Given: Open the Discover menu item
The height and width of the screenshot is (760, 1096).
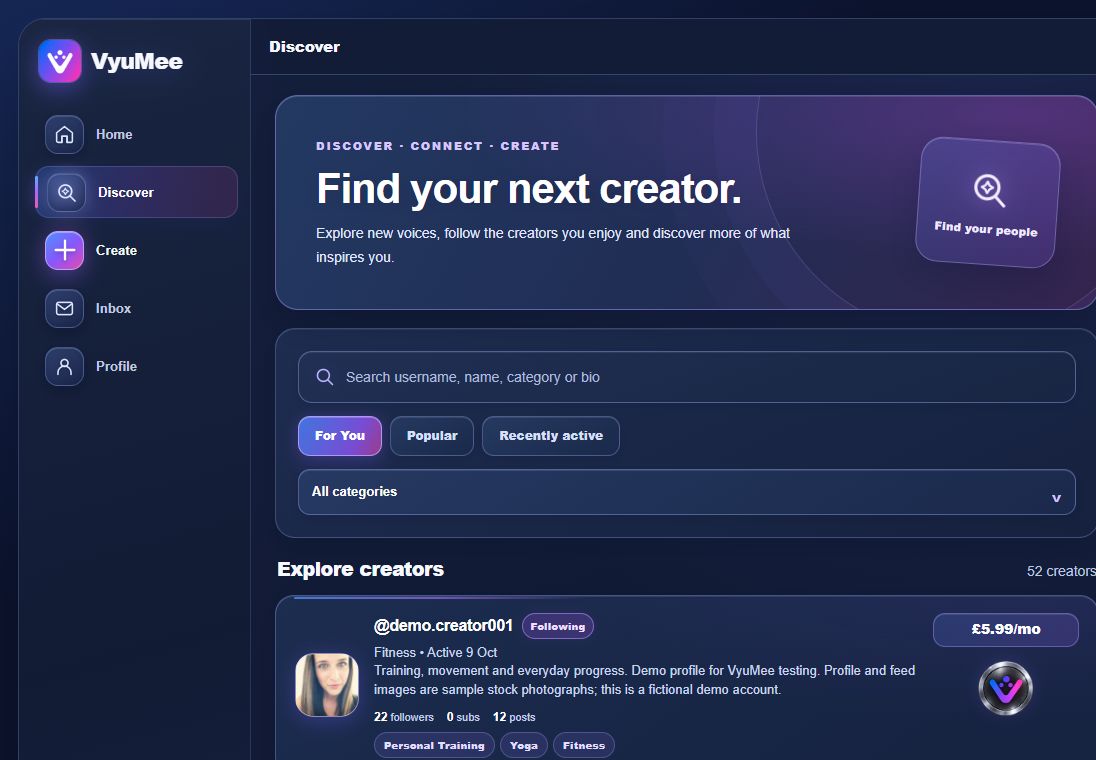Looking at the screenshot, I should pos(136,192).
